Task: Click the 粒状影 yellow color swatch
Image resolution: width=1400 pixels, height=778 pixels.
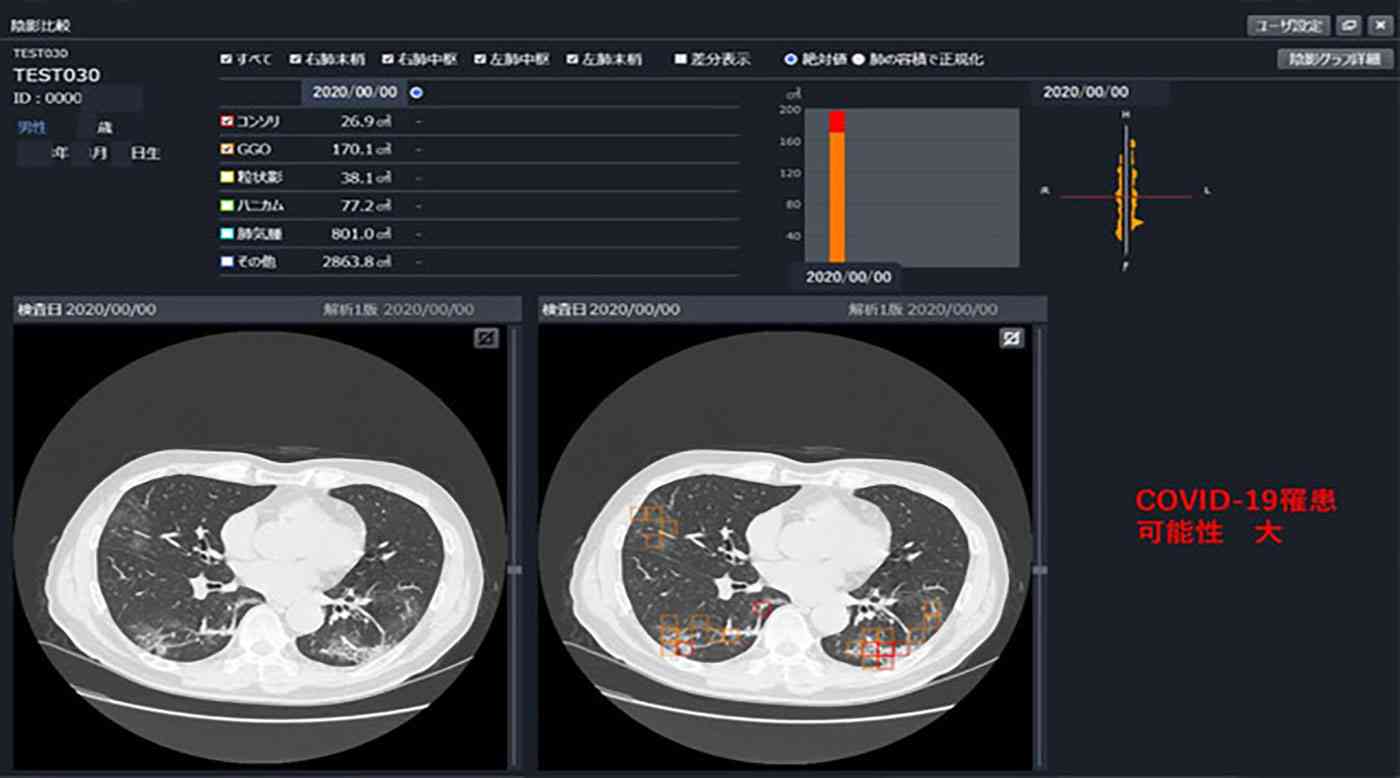Action: point(226,177)
